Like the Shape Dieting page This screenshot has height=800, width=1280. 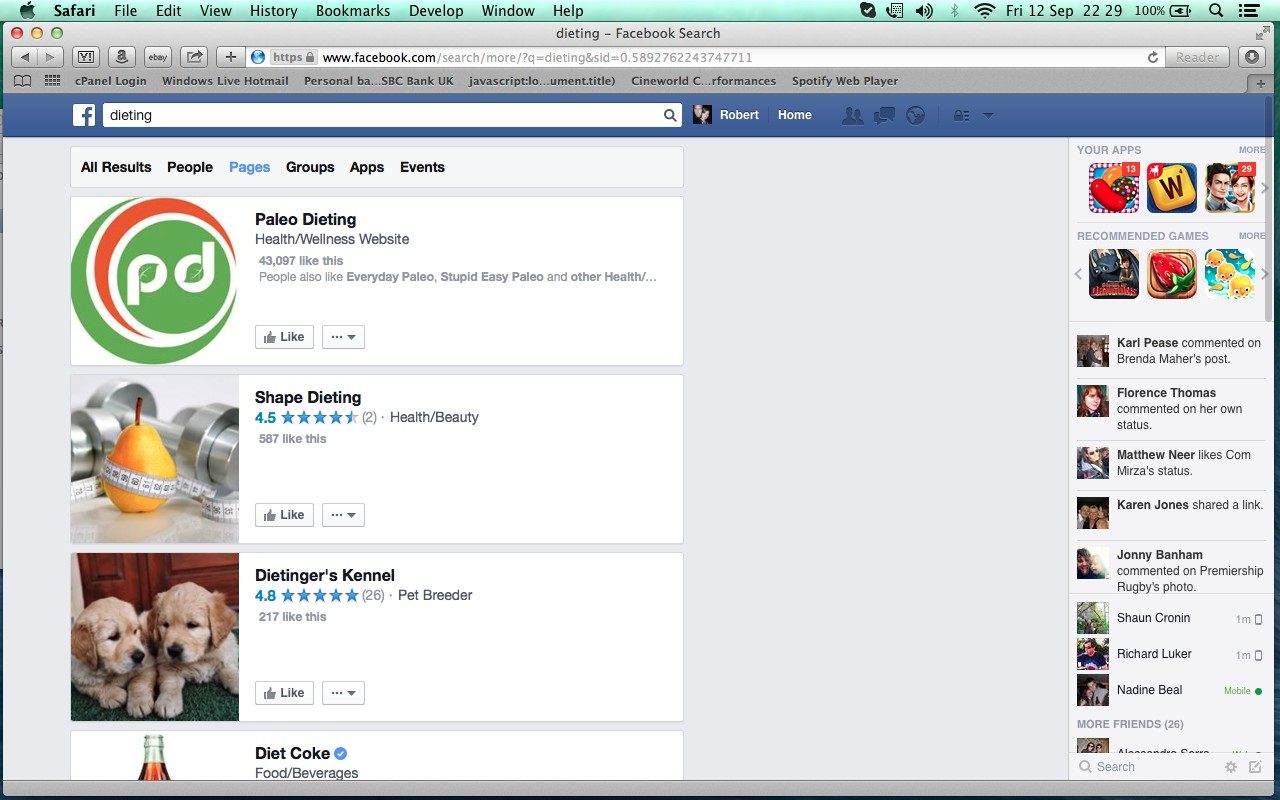(284, 515)
